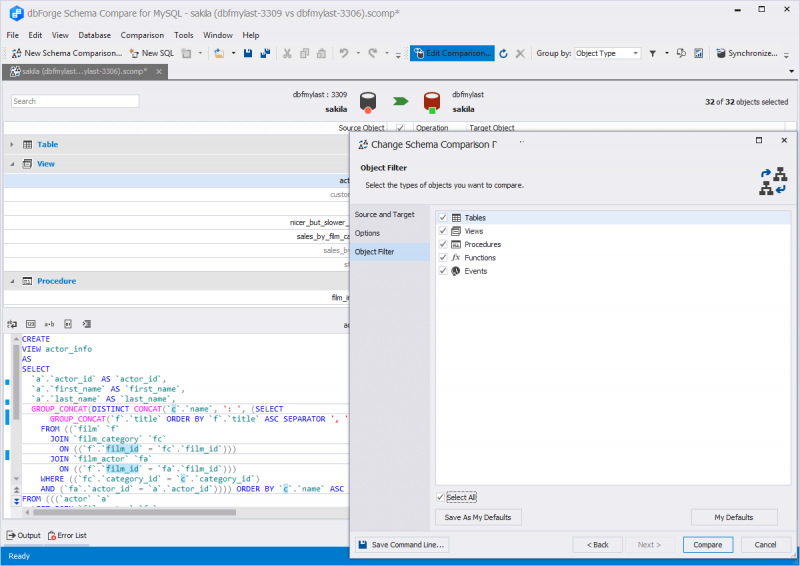Click the Generate comparison report icon
800x566 pixels.
698,53
